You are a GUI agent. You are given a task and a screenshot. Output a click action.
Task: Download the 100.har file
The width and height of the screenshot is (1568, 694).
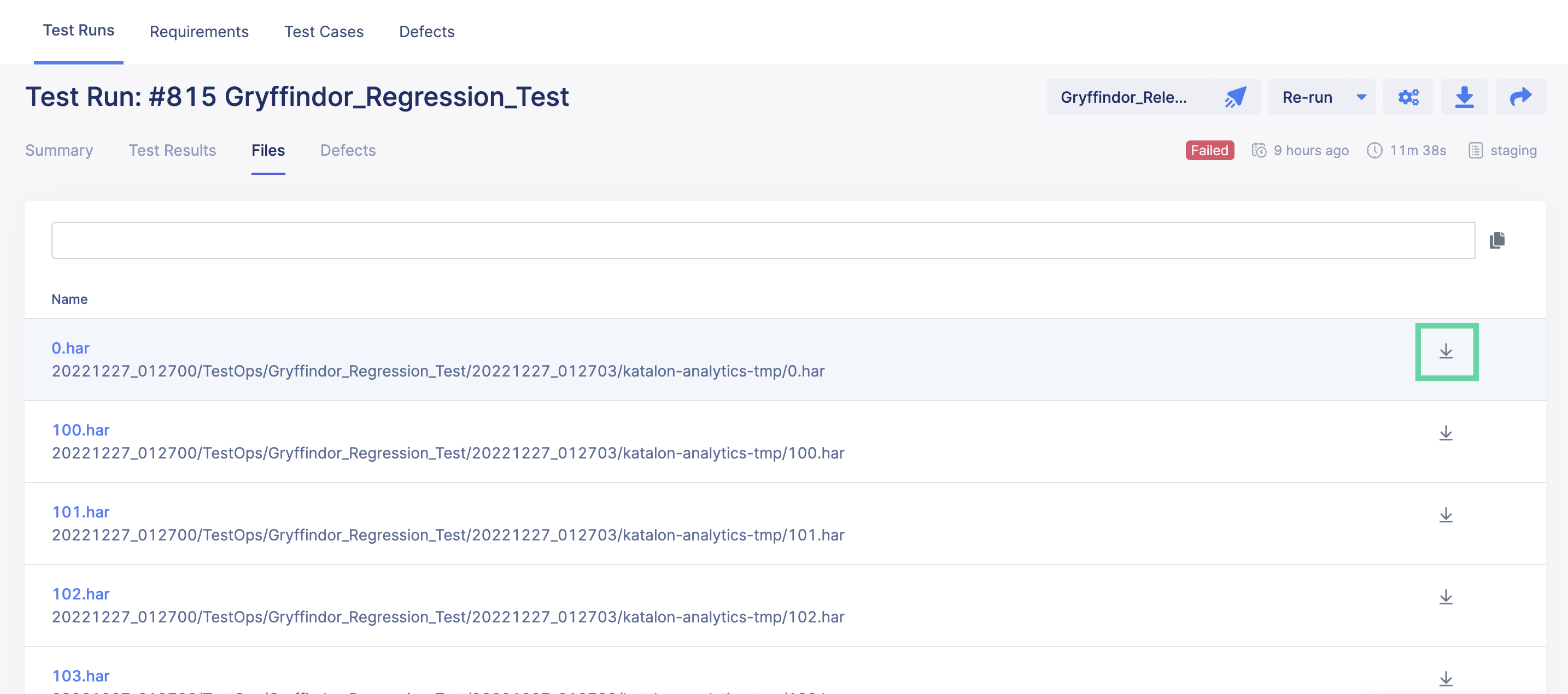point(1446,433)
